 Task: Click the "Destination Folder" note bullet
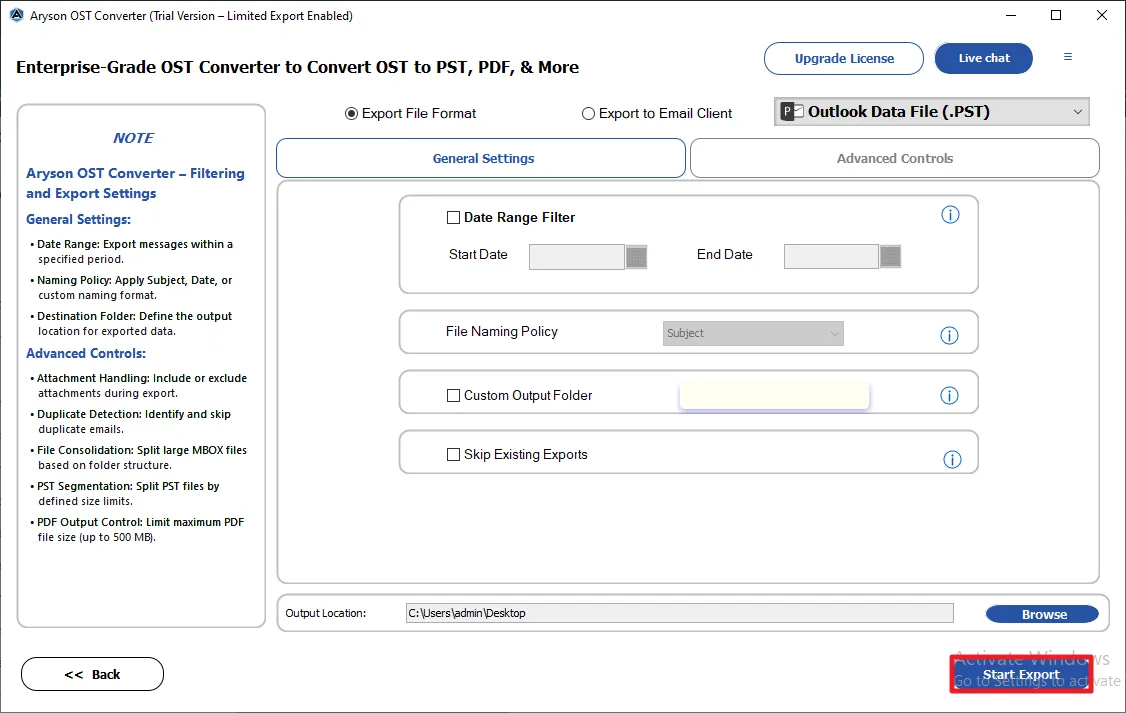tap(131, 323)
